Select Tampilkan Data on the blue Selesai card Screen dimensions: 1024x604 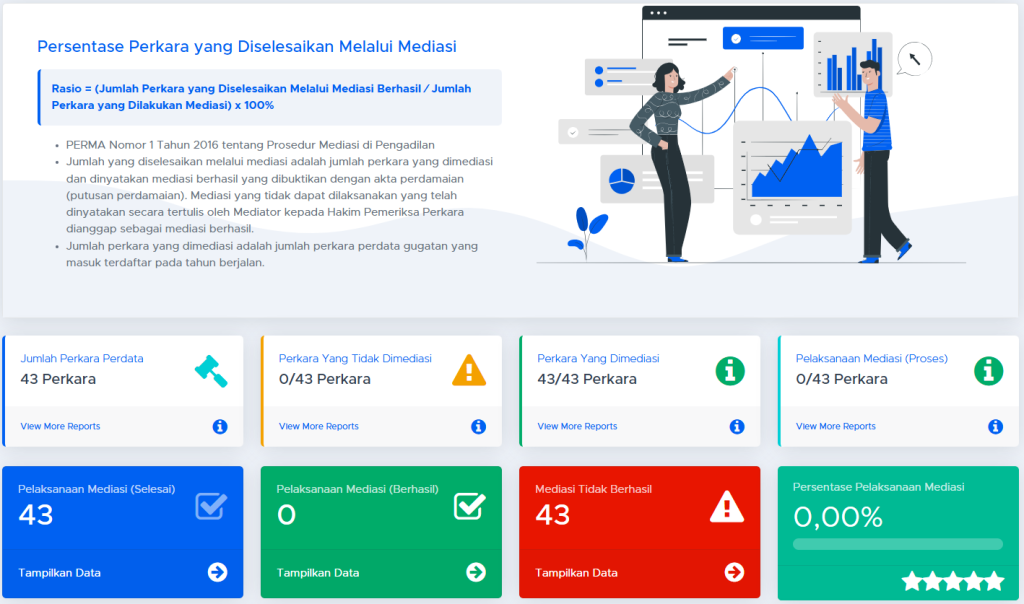pos(59,573)
